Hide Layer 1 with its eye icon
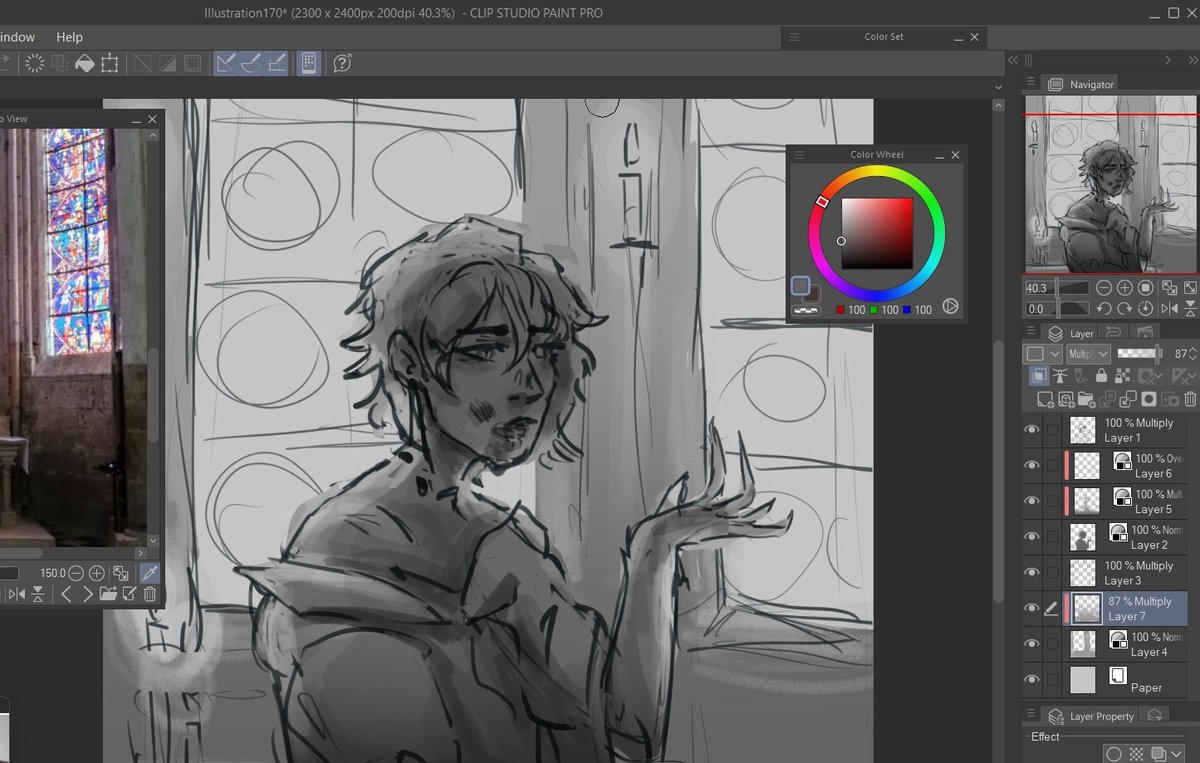1200x763 pixels. (1032, 430)
